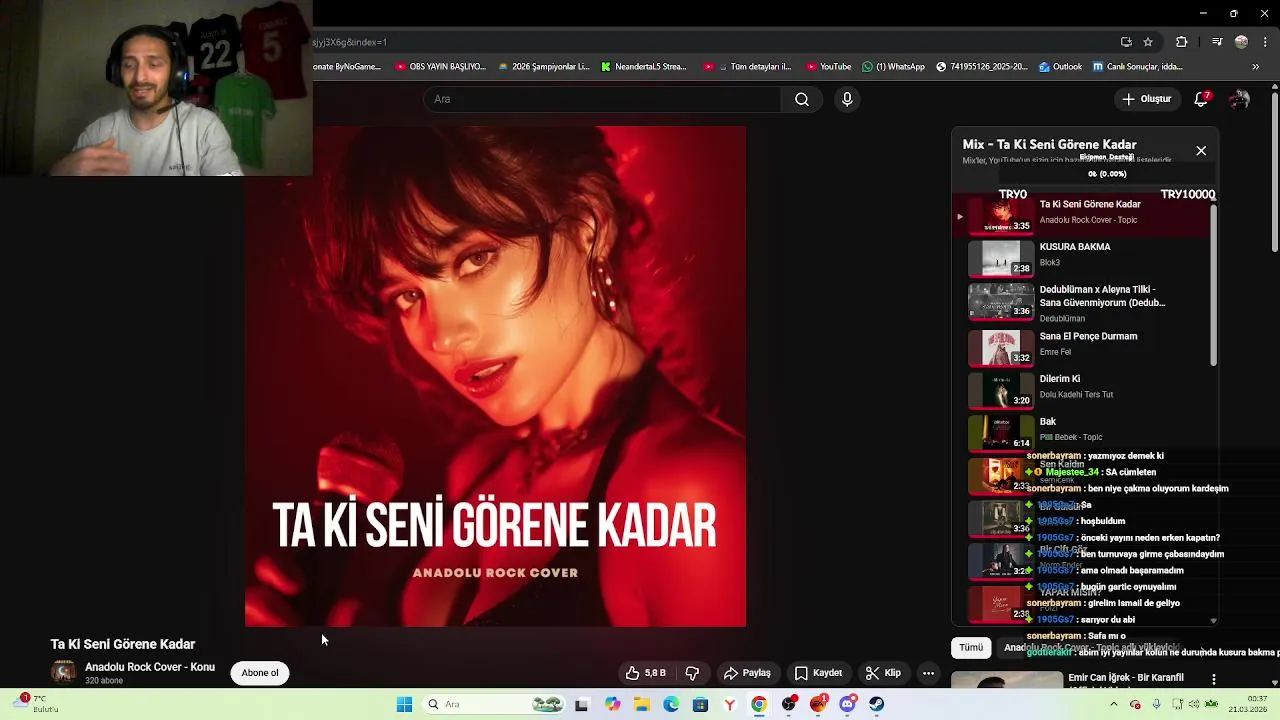The height and width of the screenshot is (720, 1280).
Task: Click the Oluştur create button
Action: point(1146,99)
